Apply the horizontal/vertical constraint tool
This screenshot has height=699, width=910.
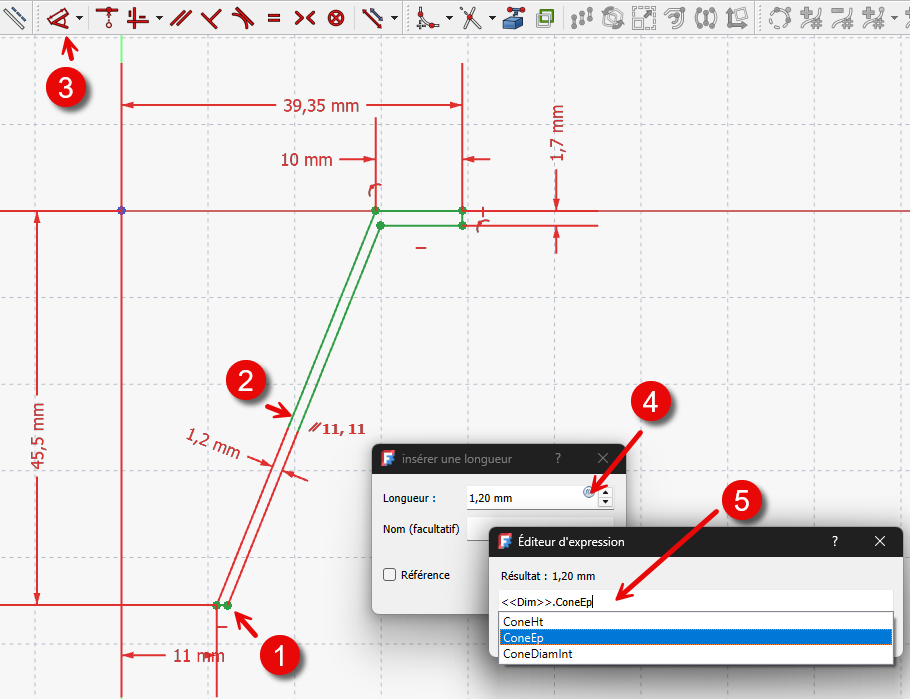pos(137,18)
